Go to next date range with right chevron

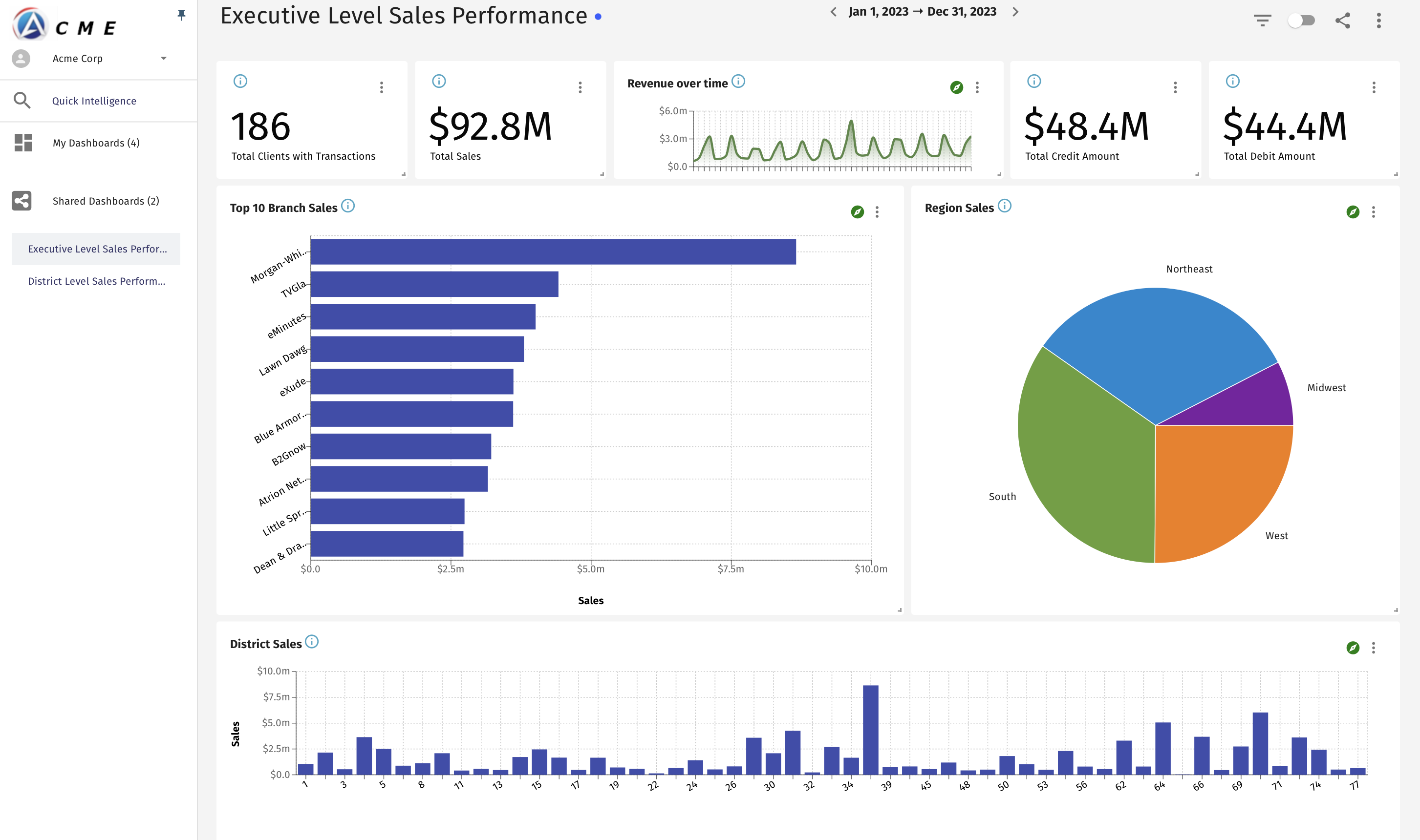coord(1015,12)
